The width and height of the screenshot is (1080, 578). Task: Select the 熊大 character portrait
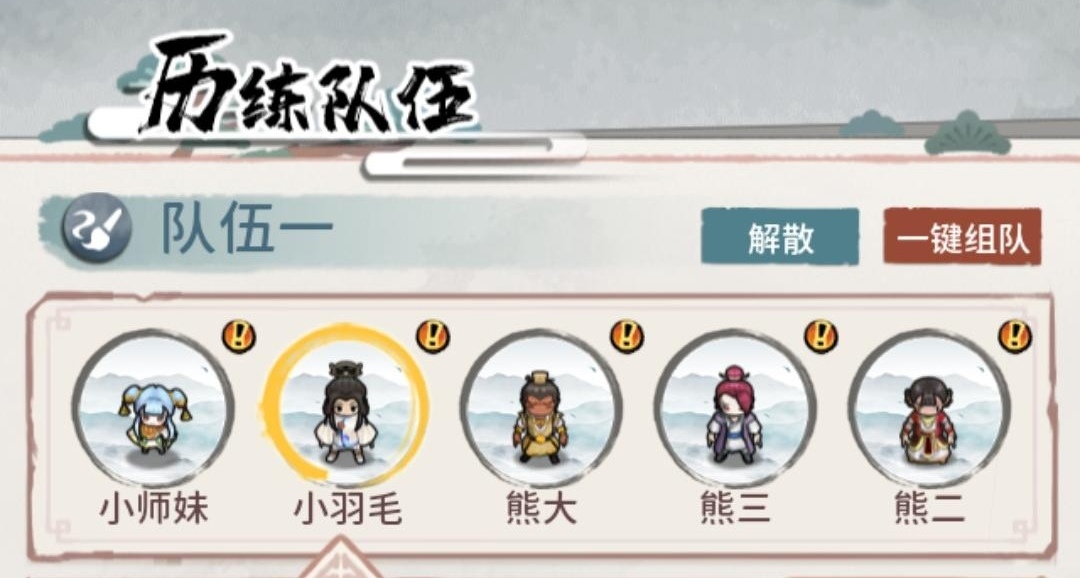(x=541, y=409)
